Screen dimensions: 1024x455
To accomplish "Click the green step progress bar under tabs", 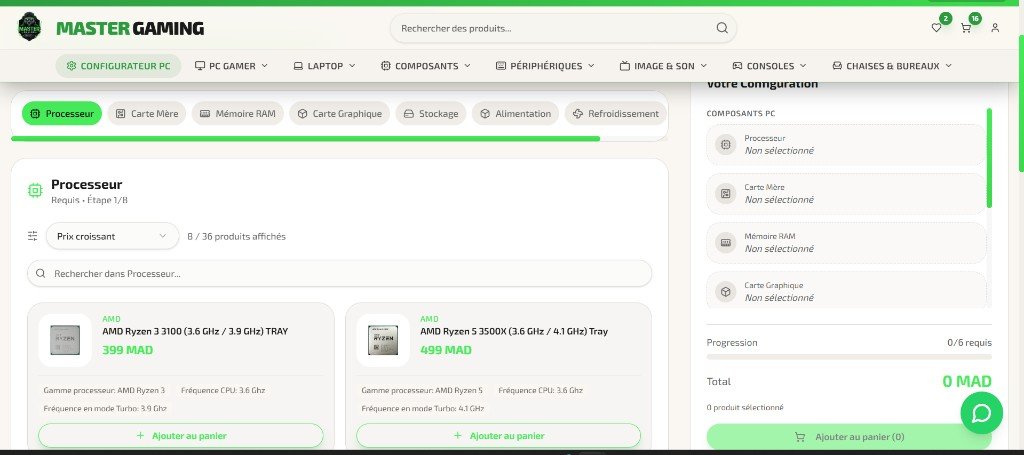I will pyautogui.click(x=306, y=138).
